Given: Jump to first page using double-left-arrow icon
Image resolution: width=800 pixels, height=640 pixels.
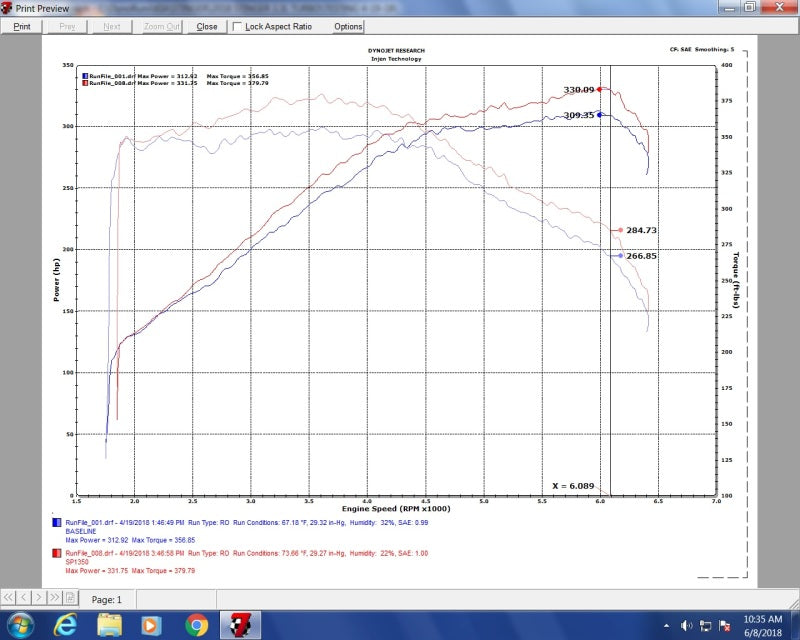Looking at the screenshot, I should click(x=9, y=597).
